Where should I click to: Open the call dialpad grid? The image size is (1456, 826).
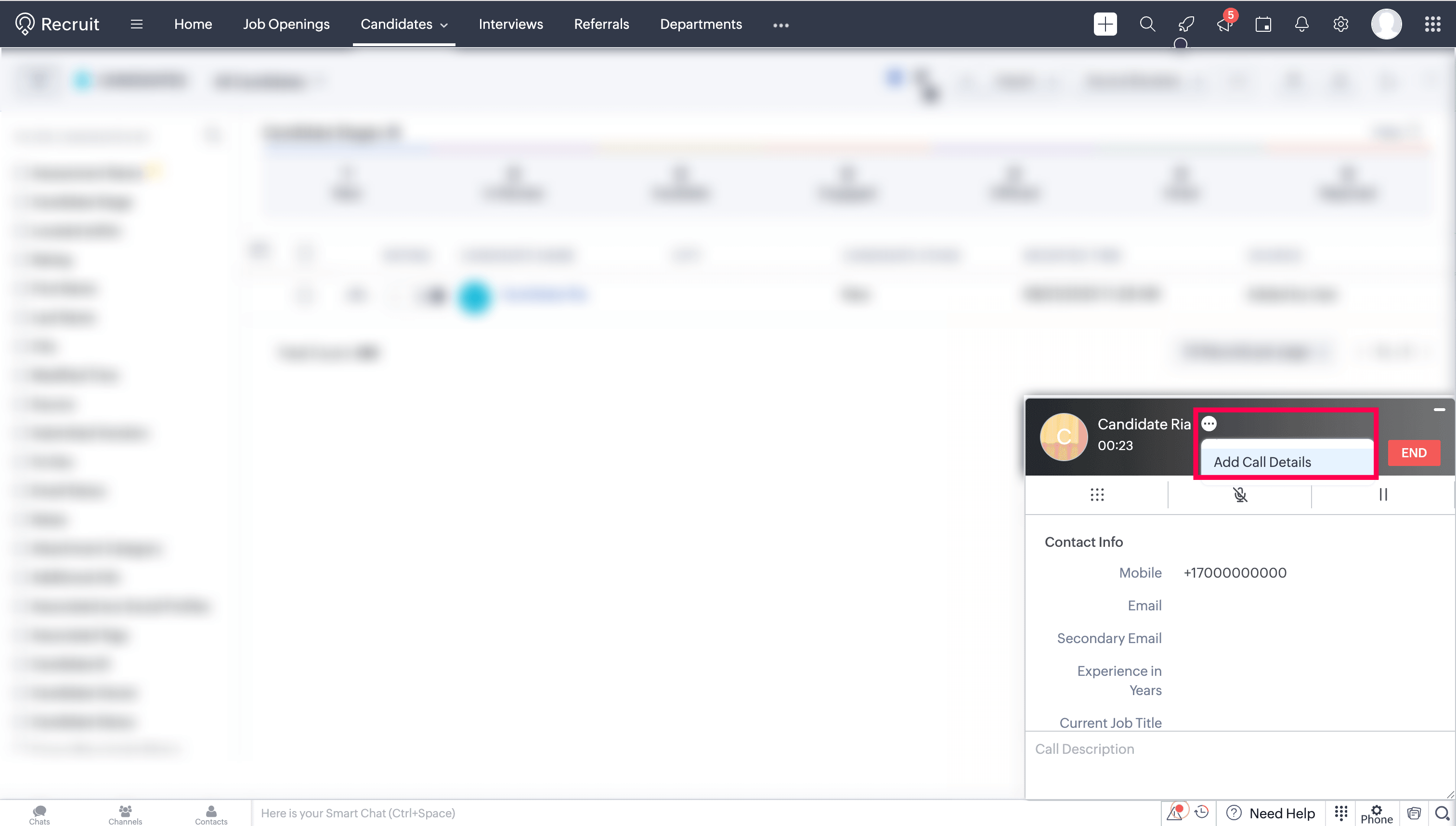pos(1097,495)
